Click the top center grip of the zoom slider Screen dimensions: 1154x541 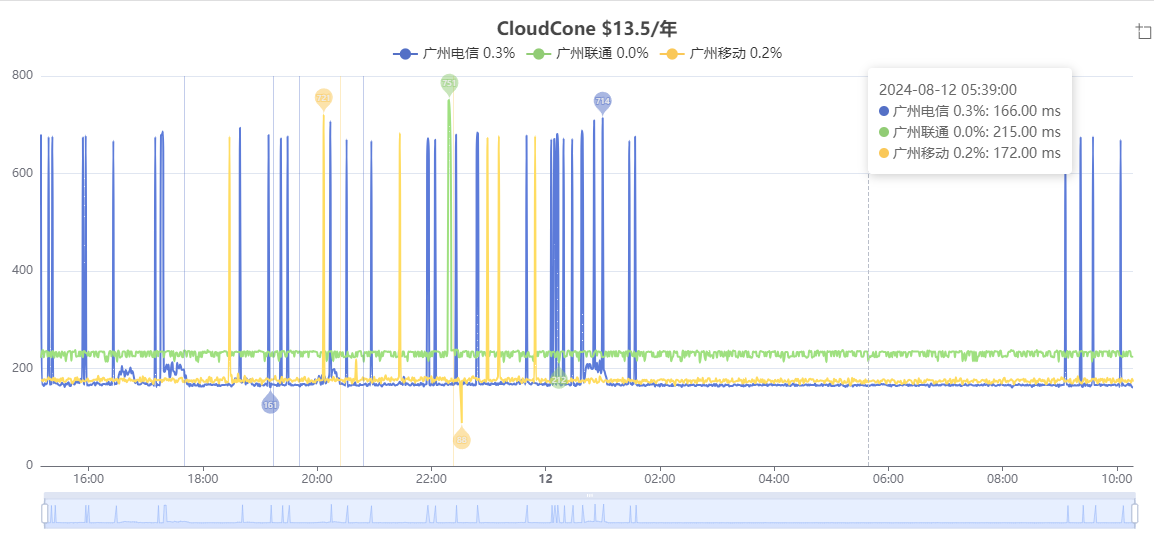pyautogui.click(x=589, y=495)
